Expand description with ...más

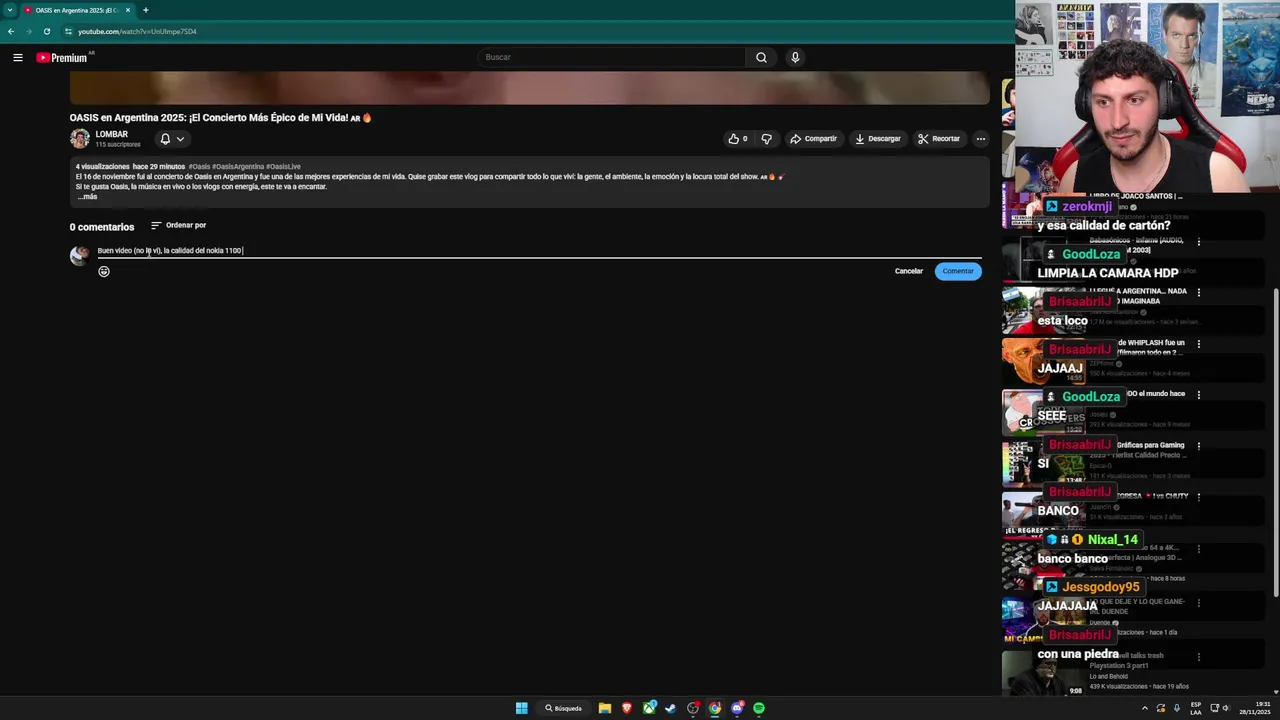[87, 197]
